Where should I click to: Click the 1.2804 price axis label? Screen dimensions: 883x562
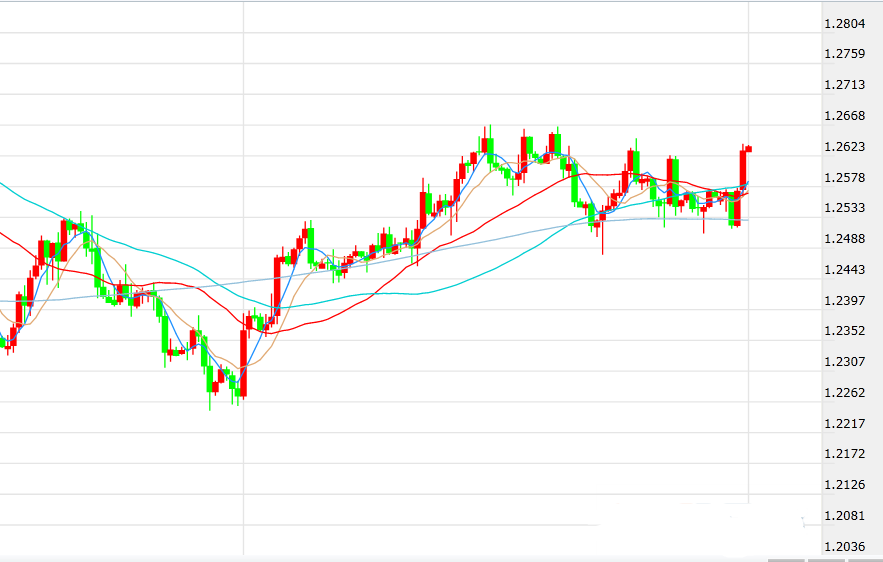pos(844,24)
